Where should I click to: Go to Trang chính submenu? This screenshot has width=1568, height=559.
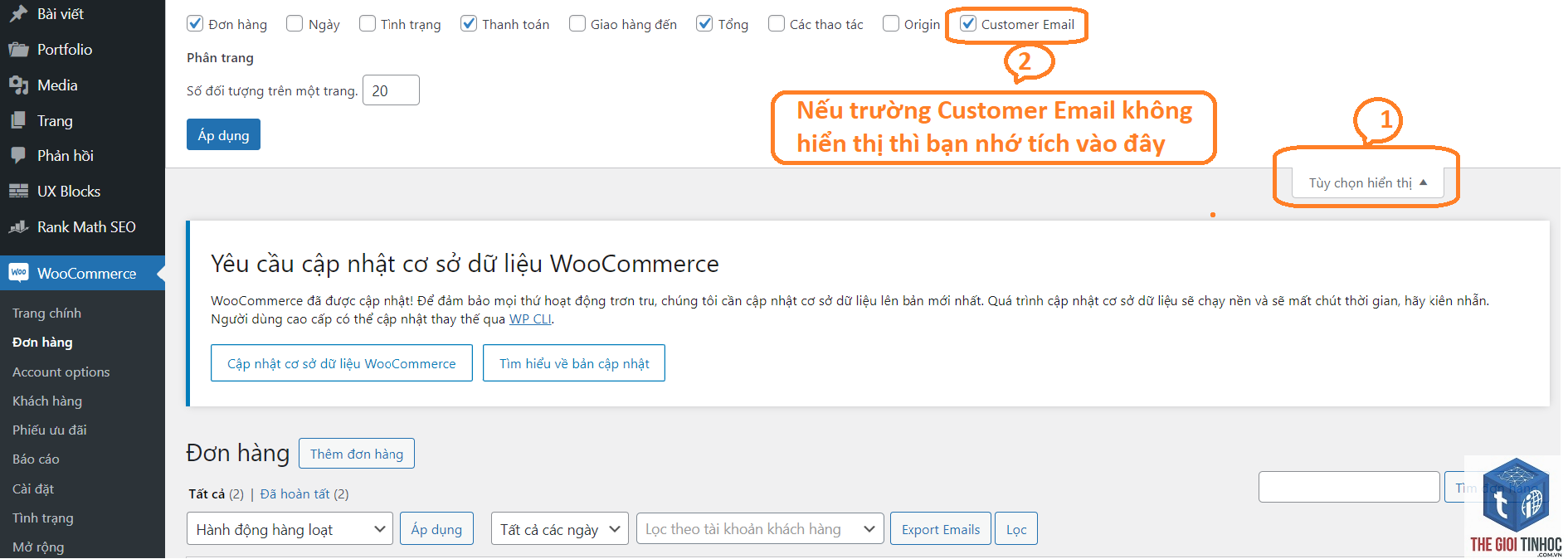click(46, 314)
